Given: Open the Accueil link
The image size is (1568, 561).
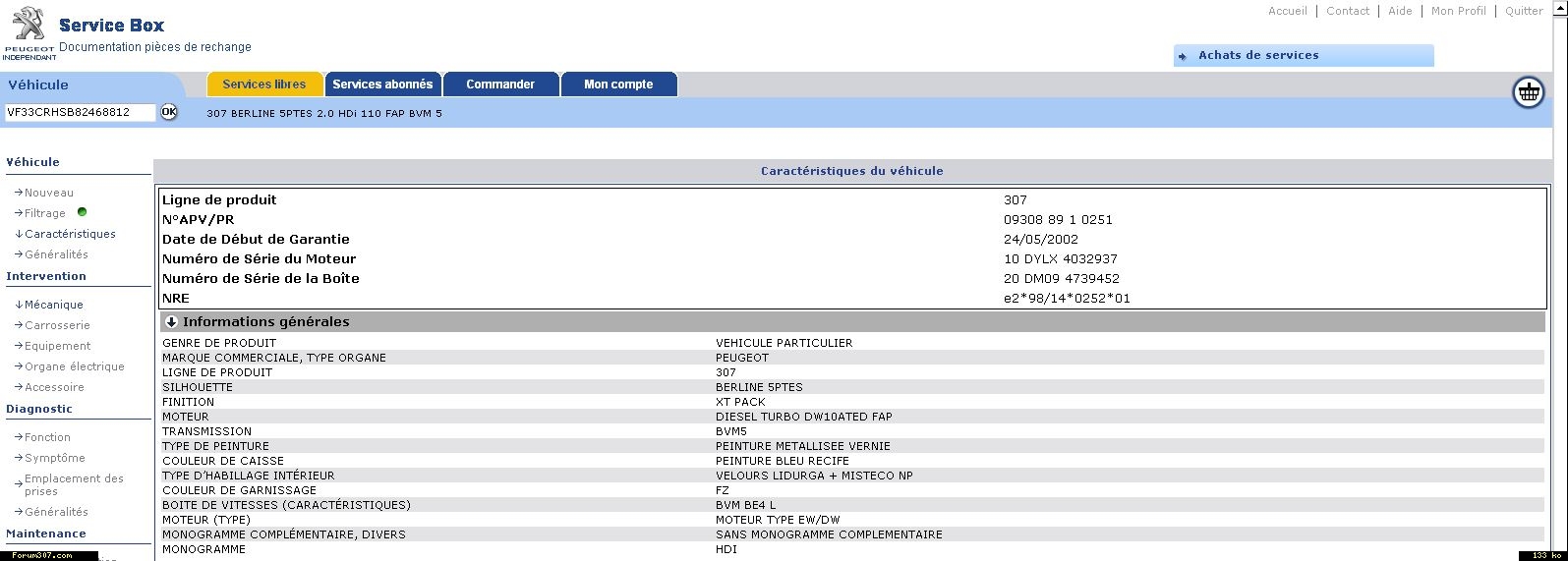Looking at the screenshot, I should click(x=1287, y=11).
